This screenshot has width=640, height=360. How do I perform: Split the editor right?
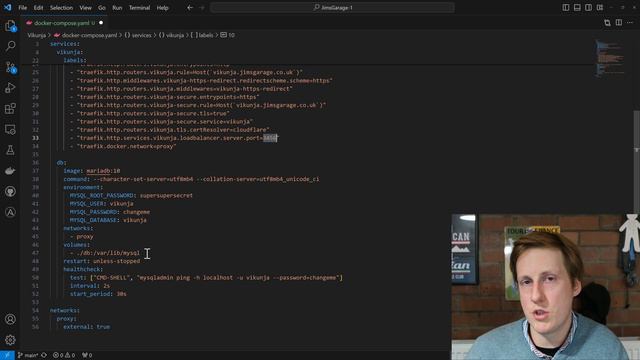coord(619,23)
